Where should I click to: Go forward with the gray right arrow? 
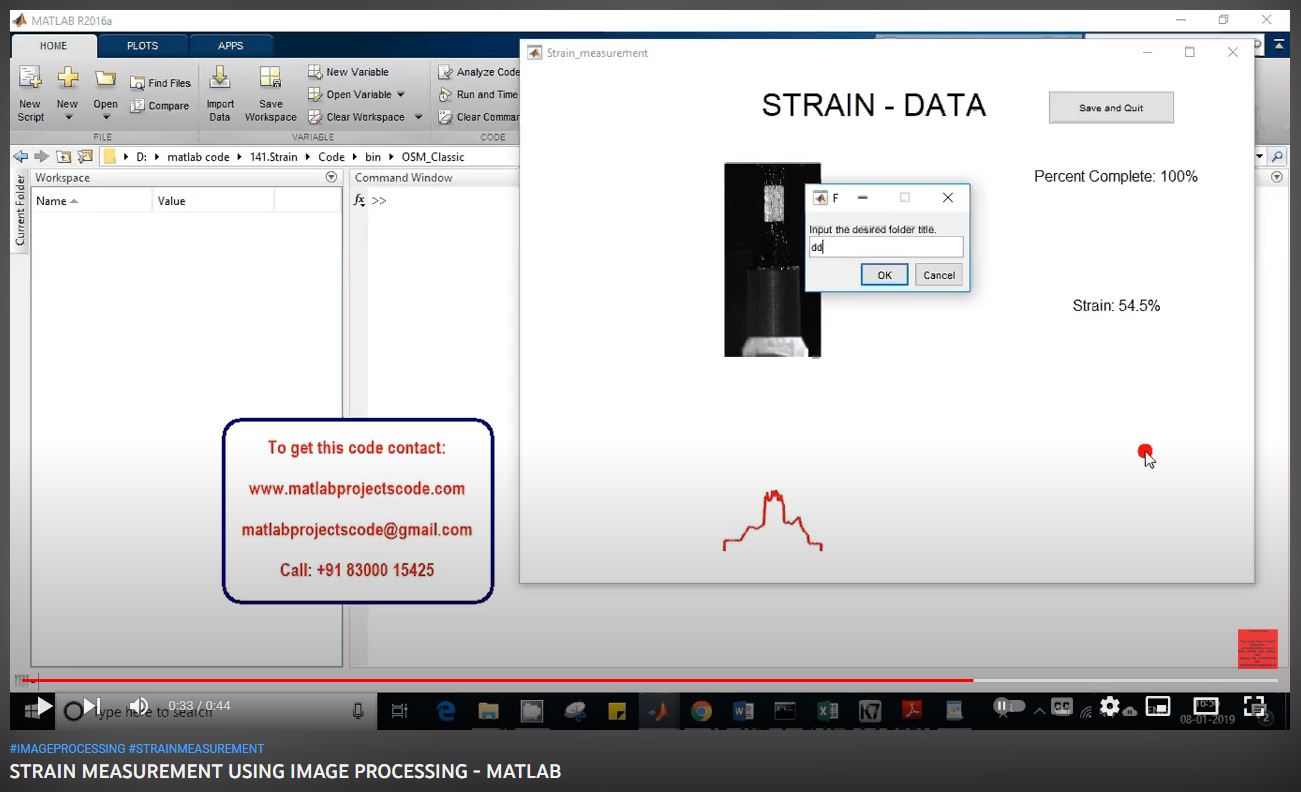point(41,157)
